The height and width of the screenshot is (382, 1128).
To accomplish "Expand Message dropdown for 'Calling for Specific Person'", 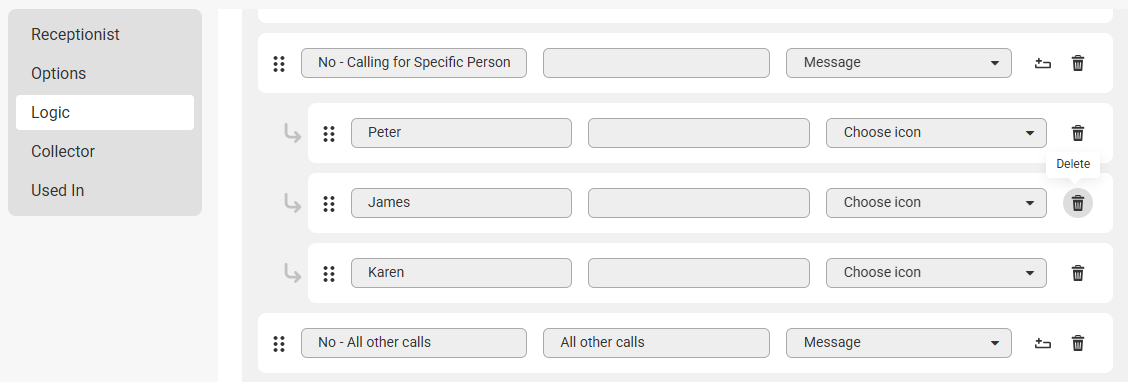I will [899, 63].
